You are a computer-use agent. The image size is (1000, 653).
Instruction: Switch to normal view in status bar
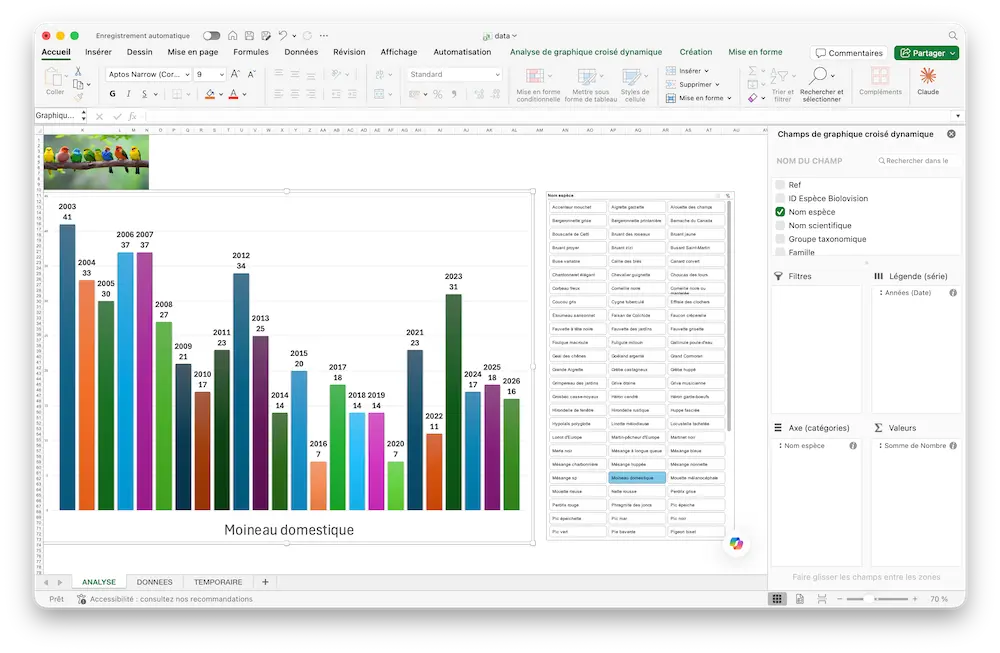click(777, 599)
